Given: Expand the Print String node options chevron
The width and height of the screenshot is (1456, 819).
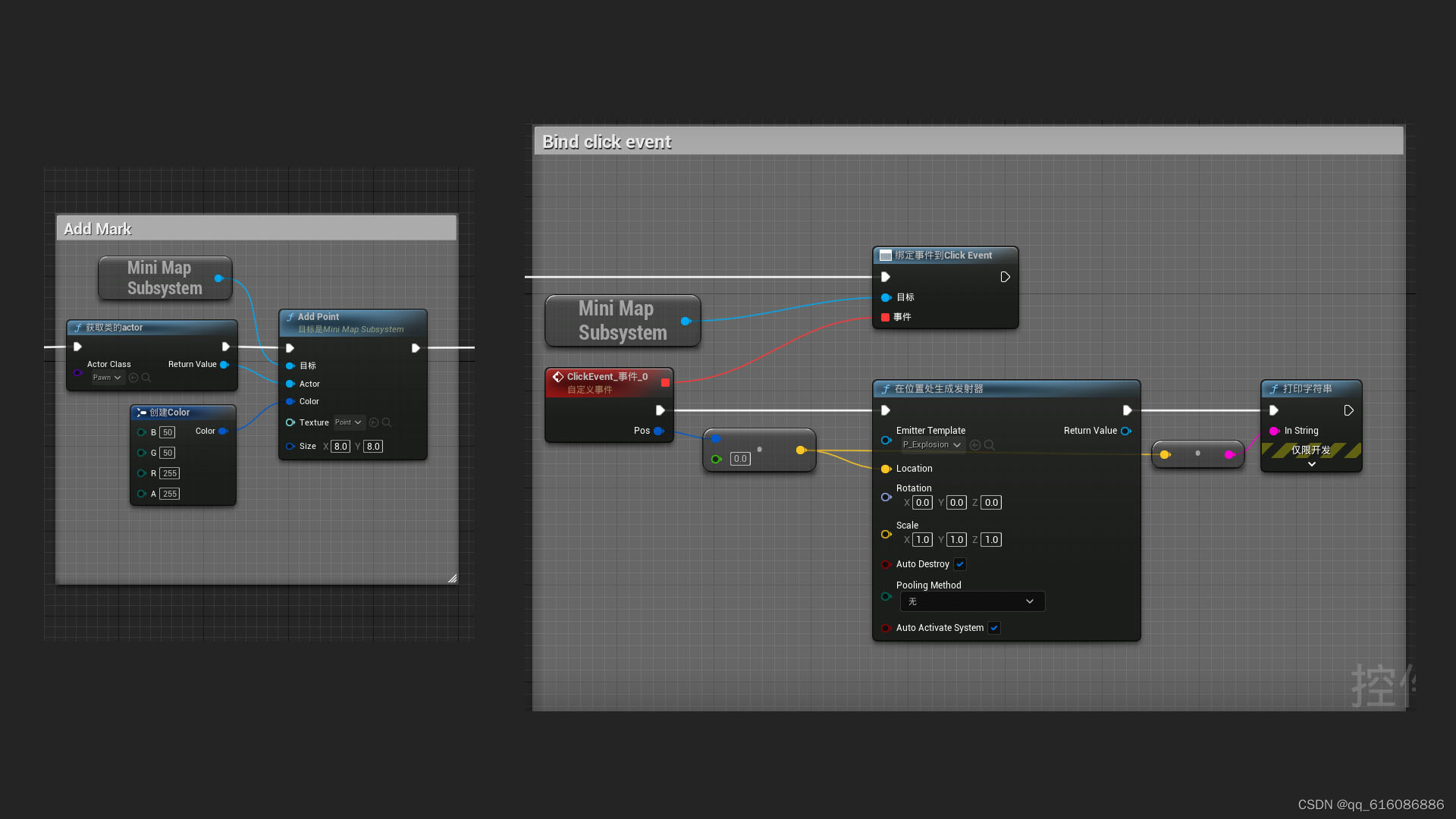Looking at the screenshot, I should click(1311, 464).
